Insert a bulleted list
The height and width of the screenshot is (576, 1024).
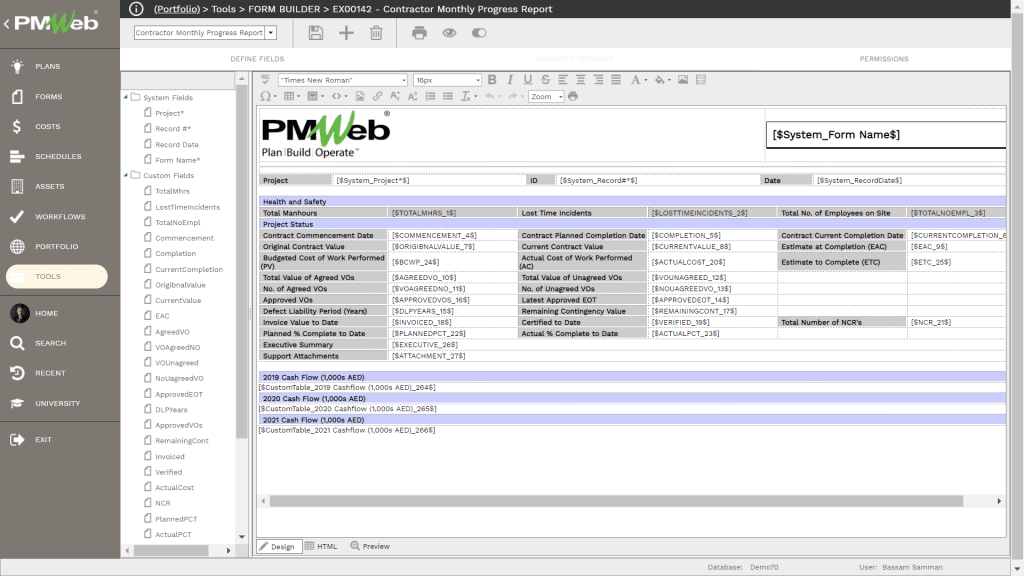click(x=448, y=96)
